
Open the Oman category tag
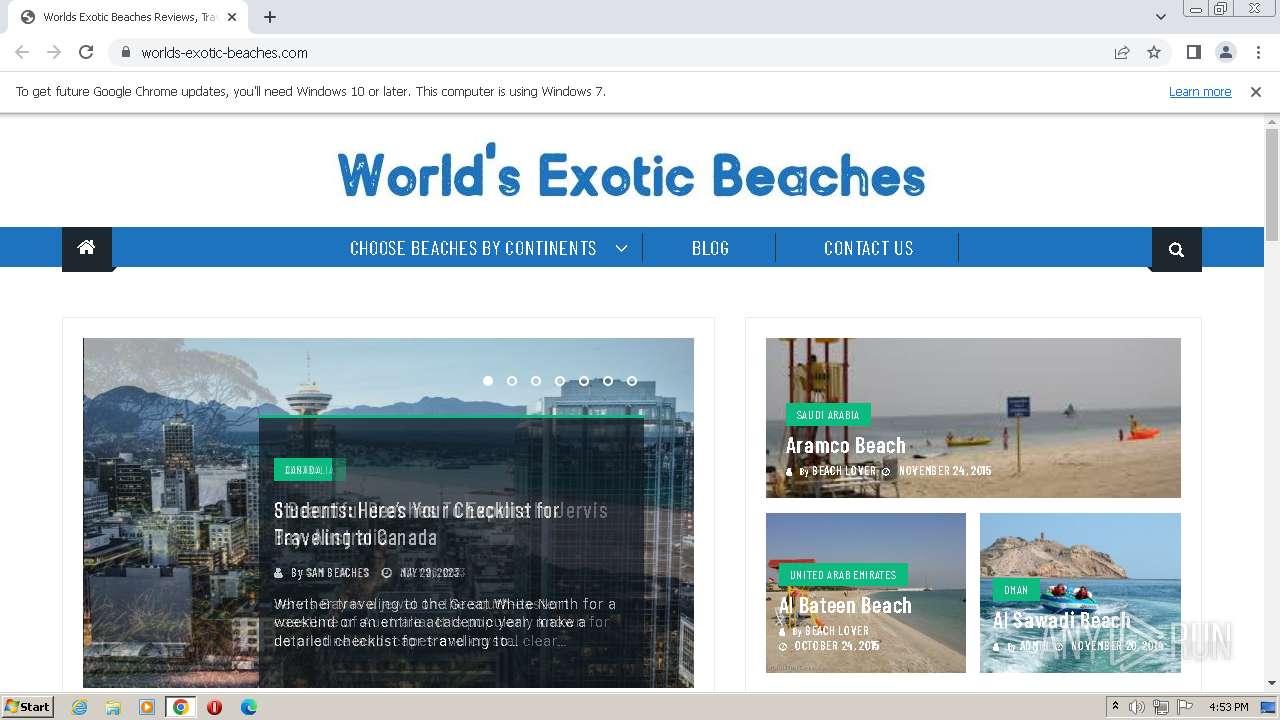(x=1016, y=590)
